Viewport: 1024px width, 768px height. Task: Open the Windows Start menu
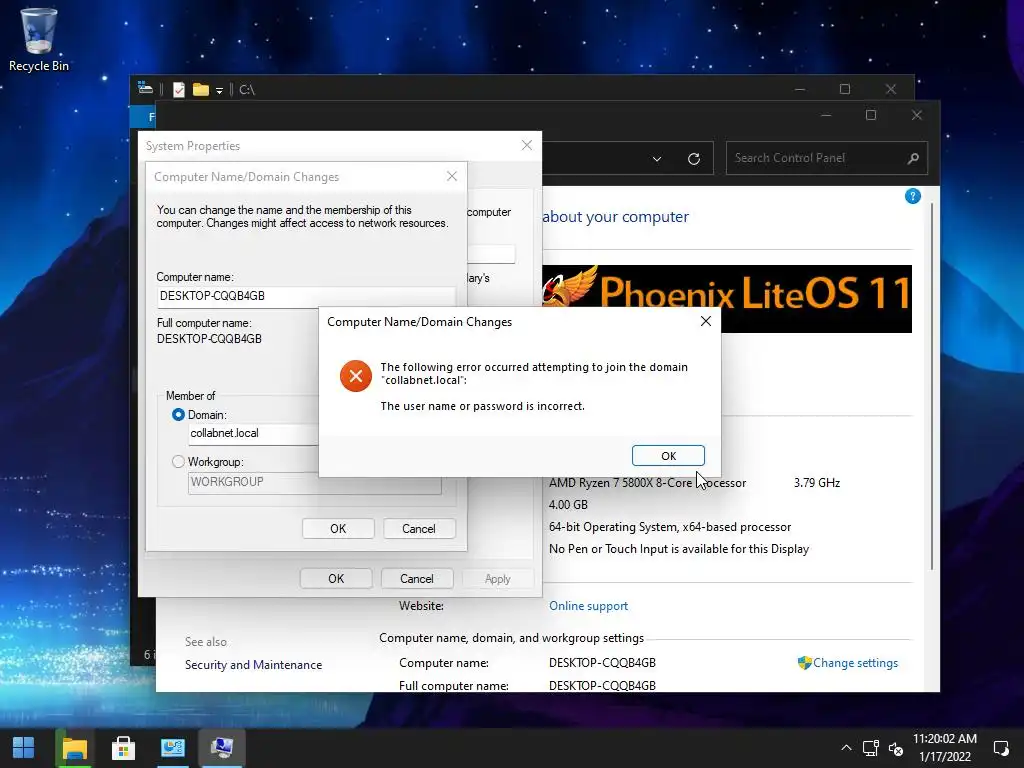coord(24,748)
